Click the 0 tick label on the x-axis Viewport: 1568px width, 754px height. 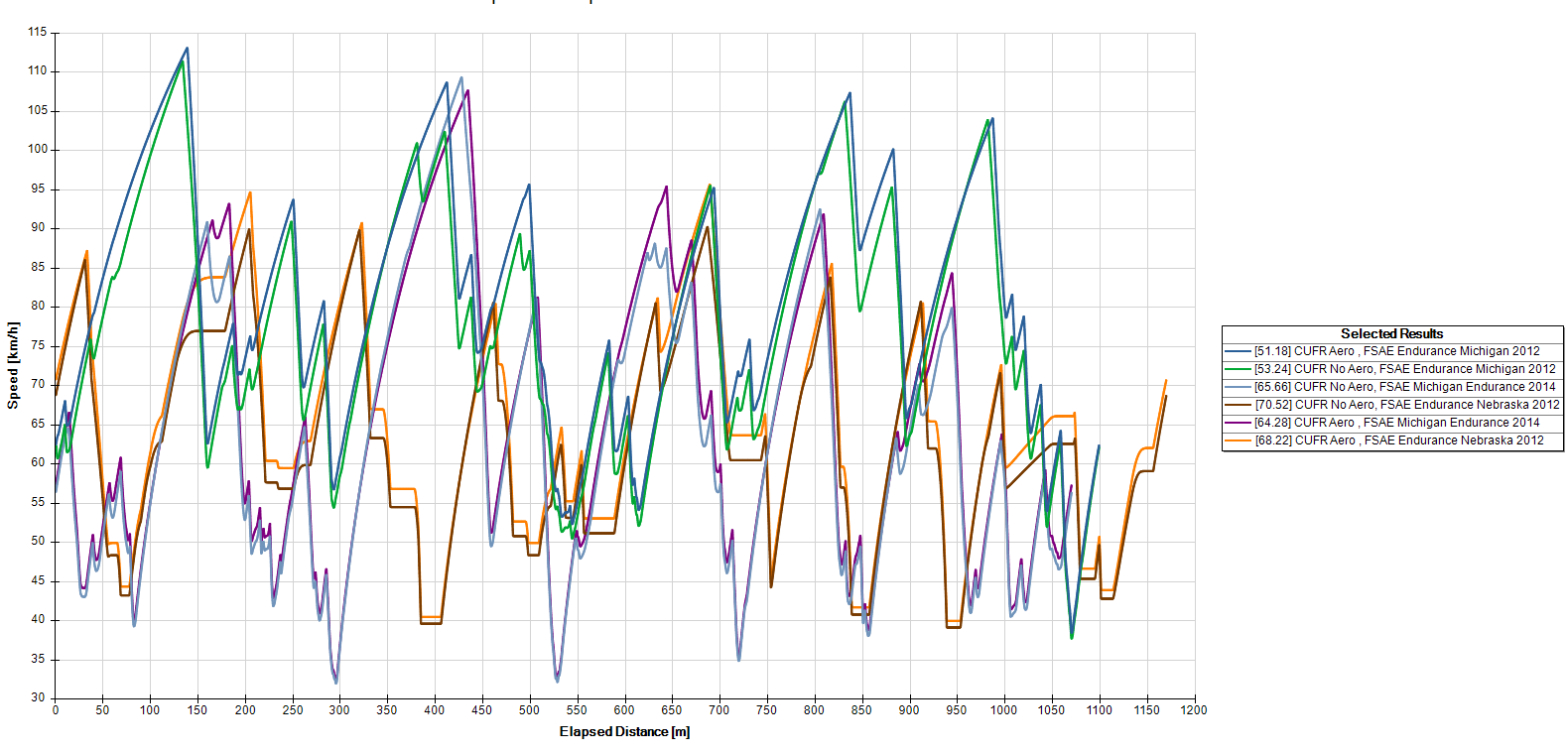pyautogui.click(x=56, y=710)
